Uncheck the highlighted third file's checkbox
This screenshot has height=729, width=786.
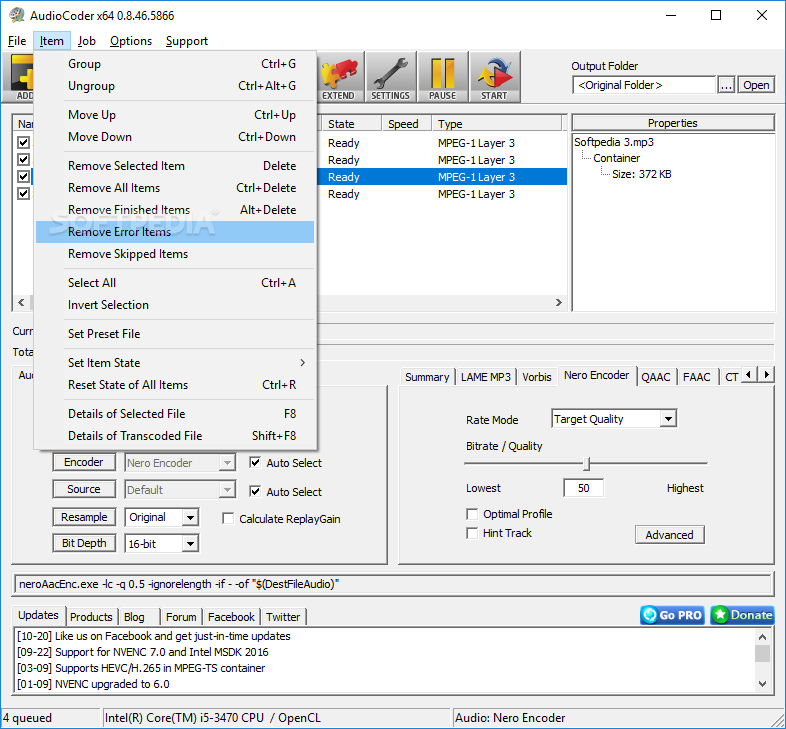point(24,176)
